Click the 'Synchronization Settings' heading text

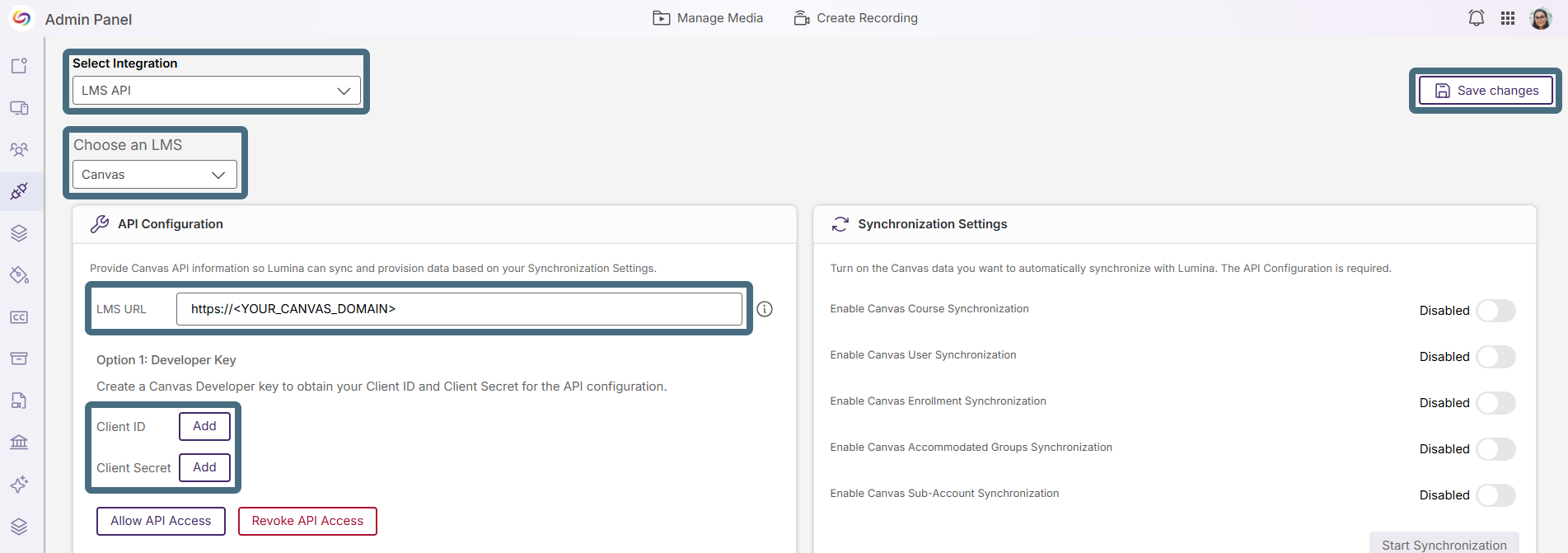tap(933, 224)
